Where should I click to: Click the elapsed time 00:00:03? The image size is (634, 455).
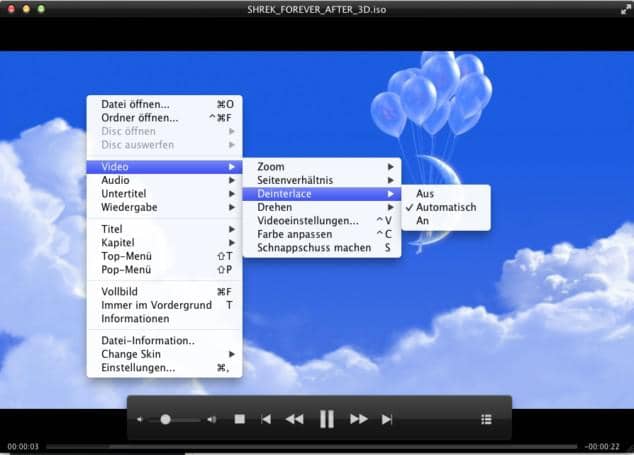coord(23,447)
